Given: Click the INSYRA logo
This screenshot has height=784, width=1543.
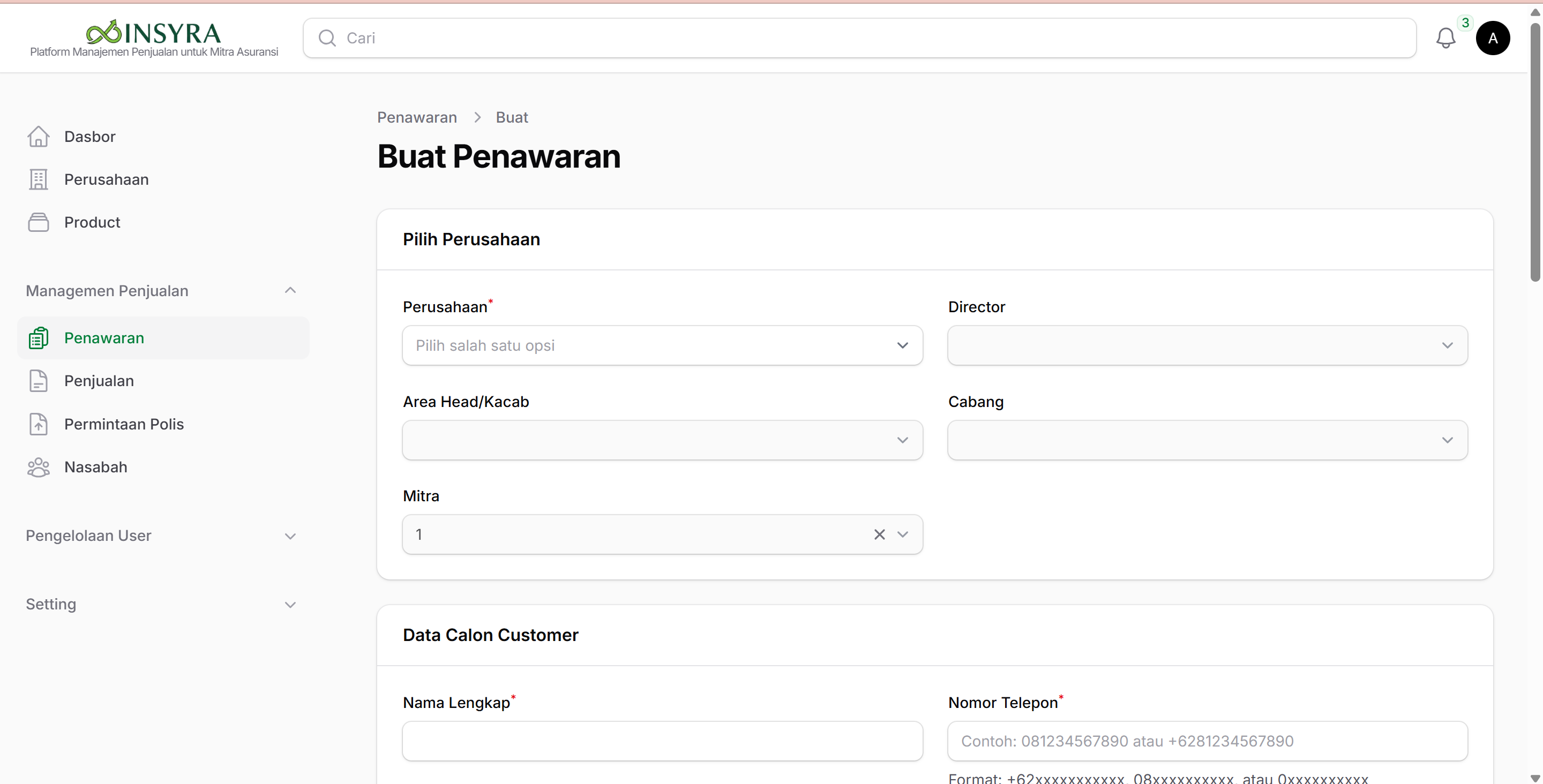Looking at the screenshot, I should point(153,32).
